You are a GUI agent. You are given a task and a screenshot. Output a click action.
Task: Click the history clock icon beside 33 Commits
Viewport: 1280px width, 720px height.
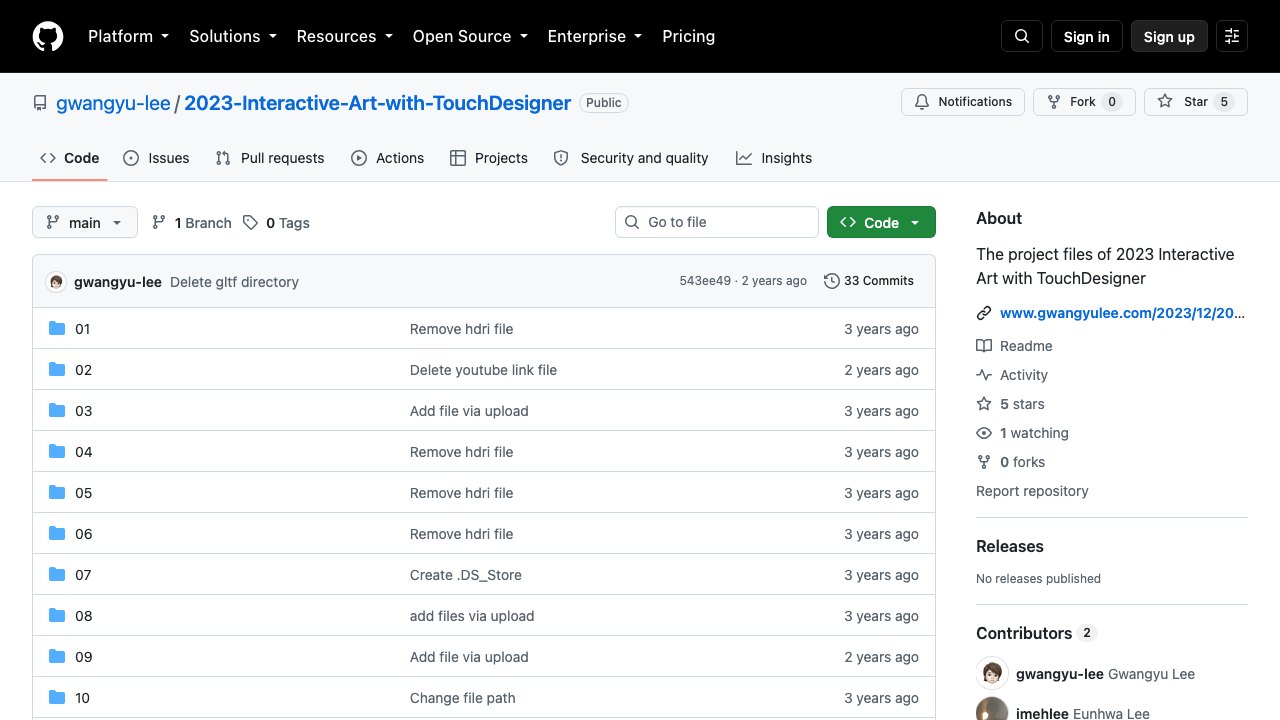[x=831, y=281]
